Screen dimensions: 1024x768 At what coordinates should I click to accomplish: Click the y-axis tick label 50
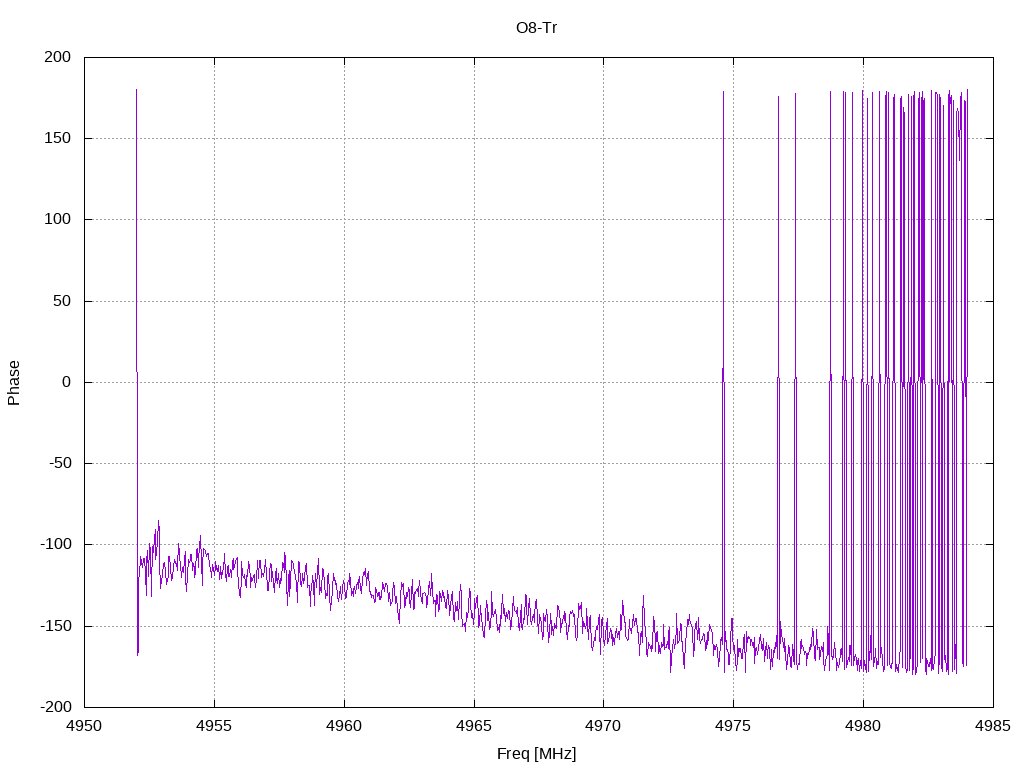pyautogui.click(x=62, y=301)
